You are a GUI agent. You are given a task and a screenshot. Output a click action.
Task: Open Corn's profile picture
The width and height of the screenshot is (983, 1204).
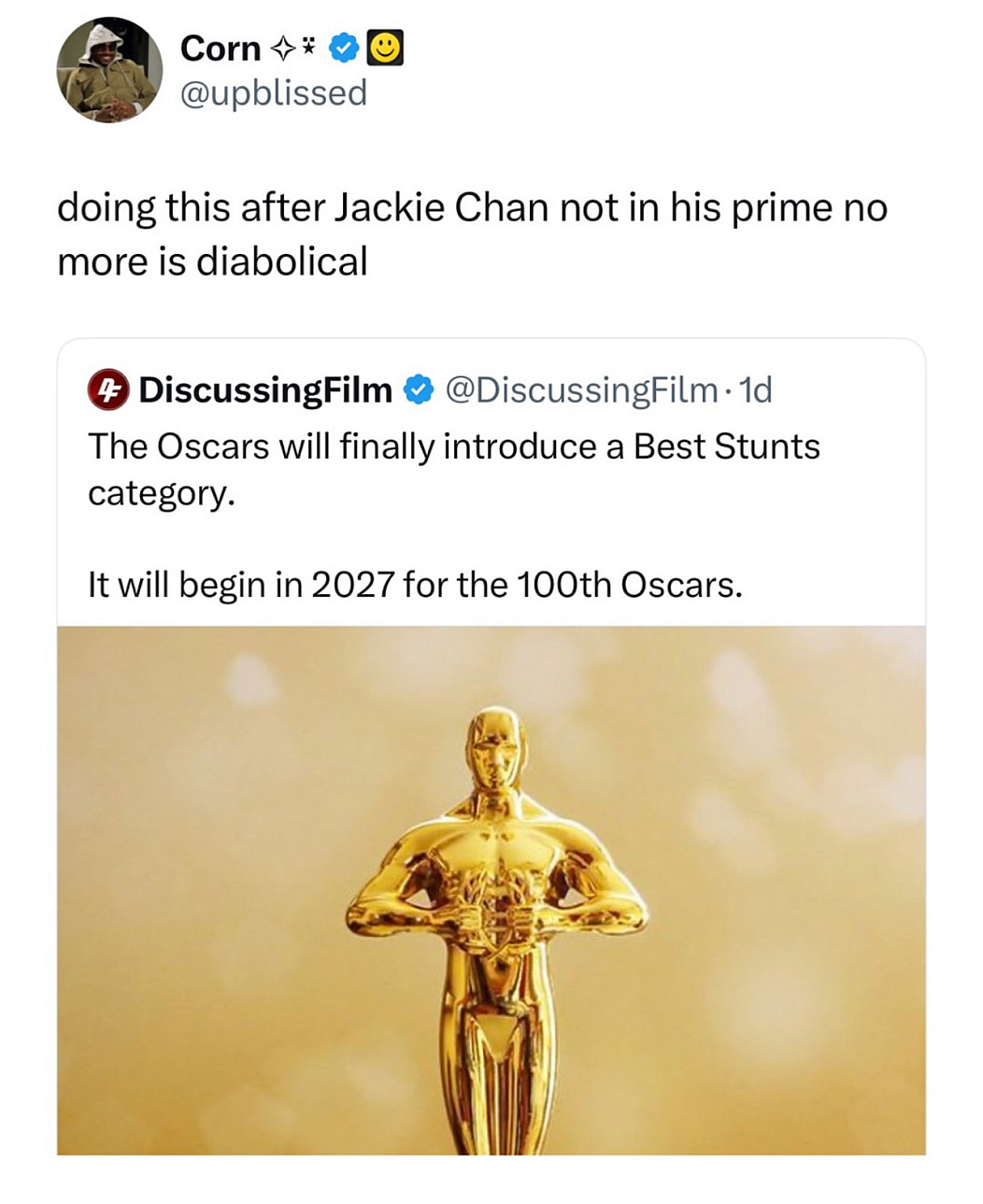[109, 71]
